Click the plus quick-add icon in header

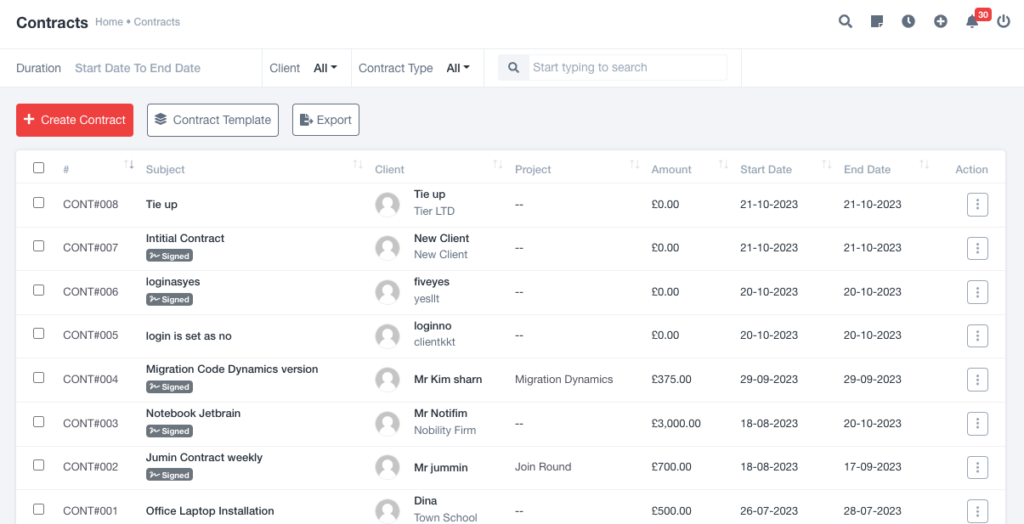click(940, 22)
